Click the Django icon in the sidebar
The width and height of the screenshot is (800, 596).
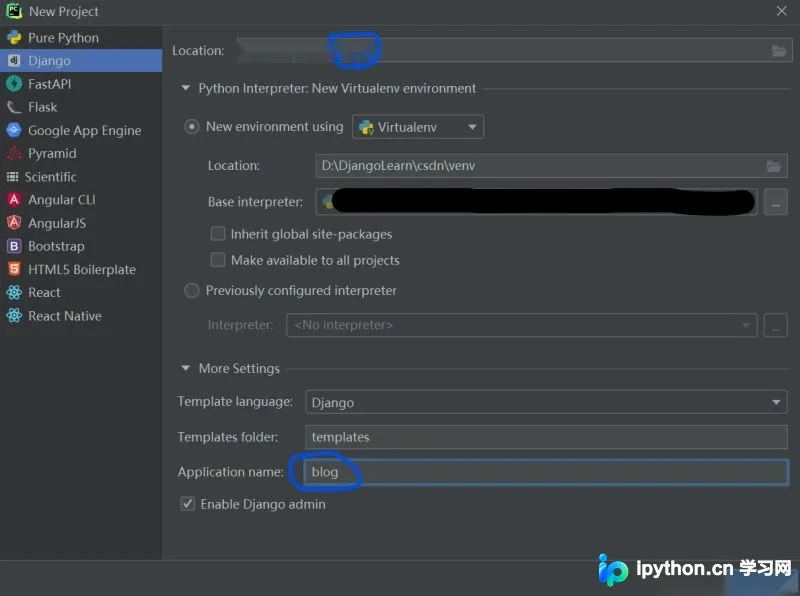14,61
